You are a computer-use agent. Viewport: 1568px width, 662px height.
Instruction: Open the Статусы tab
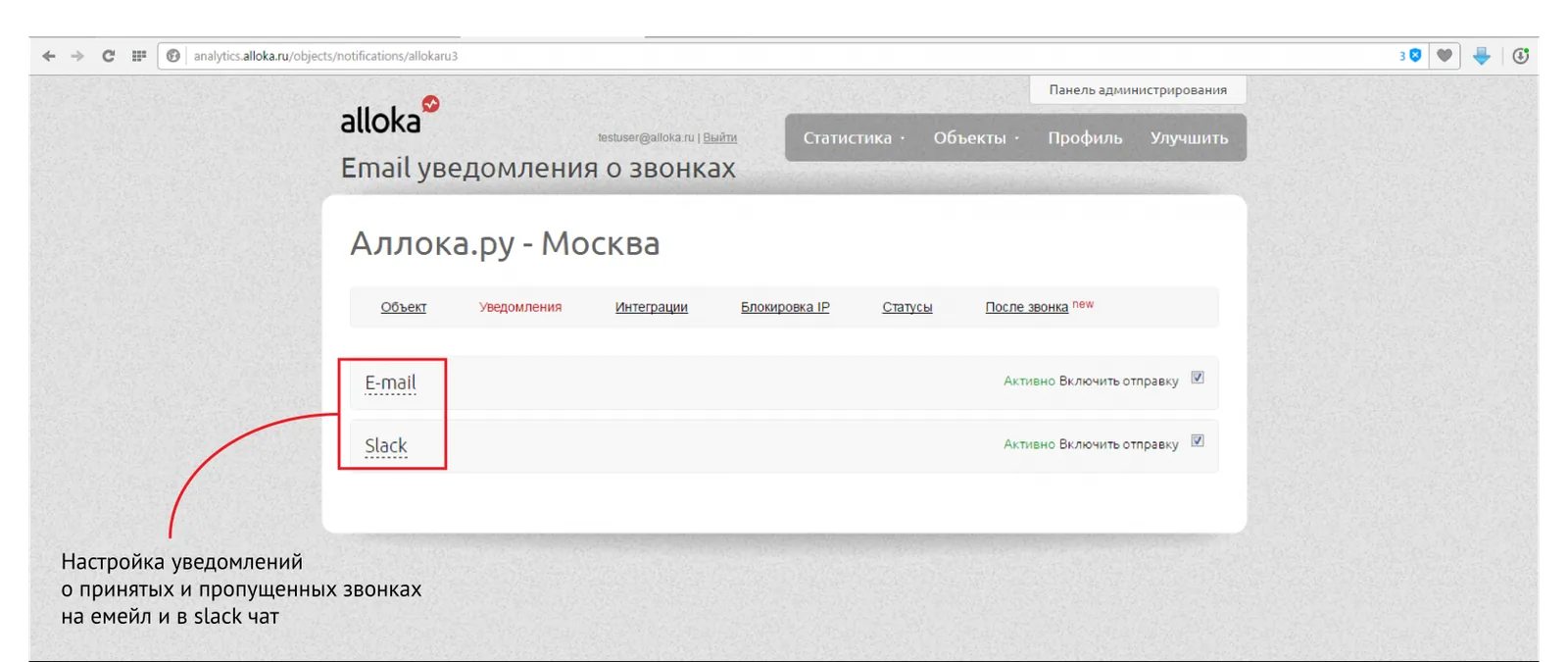(x=907, y=307)
